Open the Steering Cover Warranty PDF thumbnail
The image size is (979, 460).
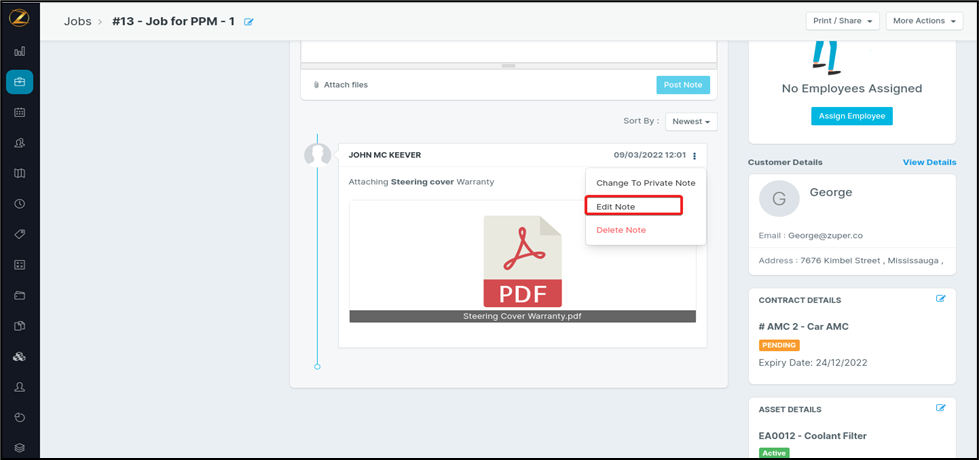(x=523, y=261)
